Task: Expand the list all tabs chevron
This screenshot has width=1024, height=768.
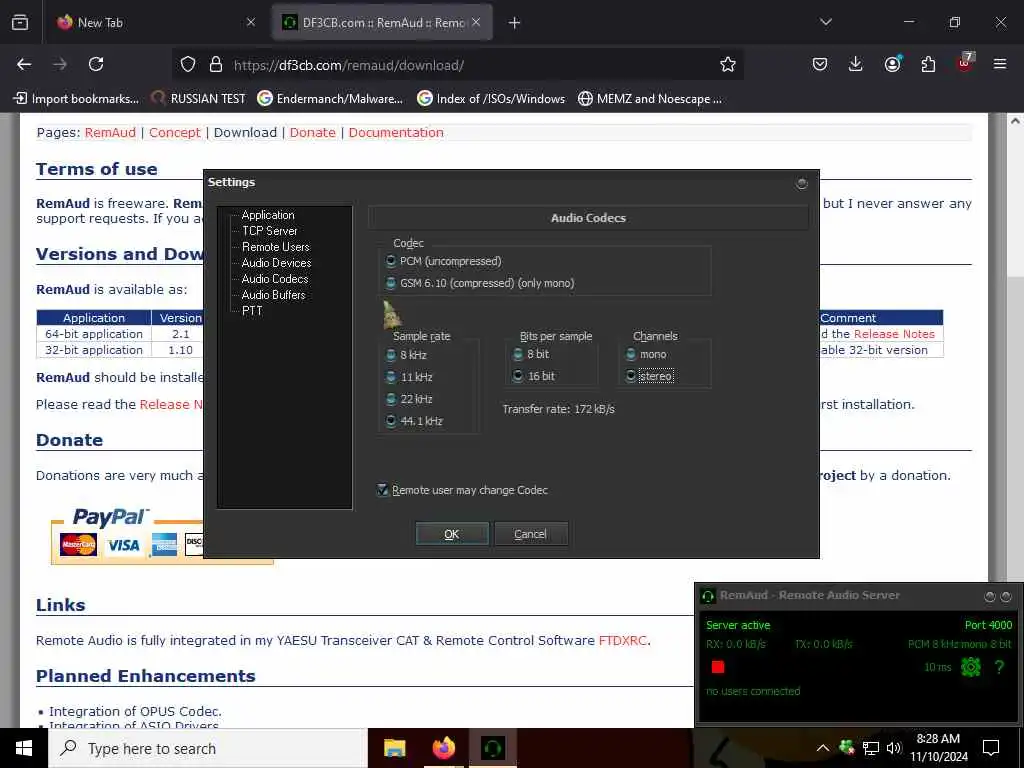Action: click(825, 22)
